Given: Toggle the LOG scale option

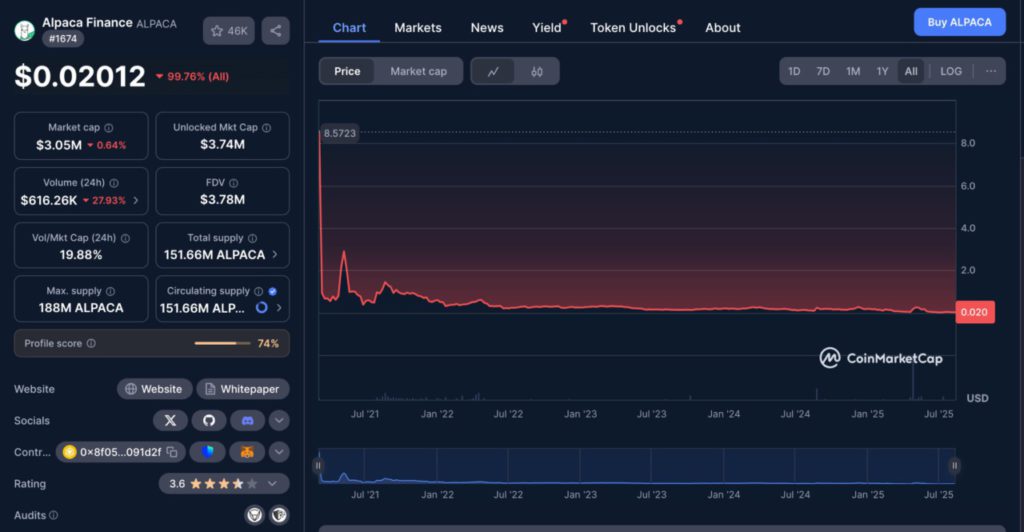Looking at the screenshot, I should click(x=951, y=71).
